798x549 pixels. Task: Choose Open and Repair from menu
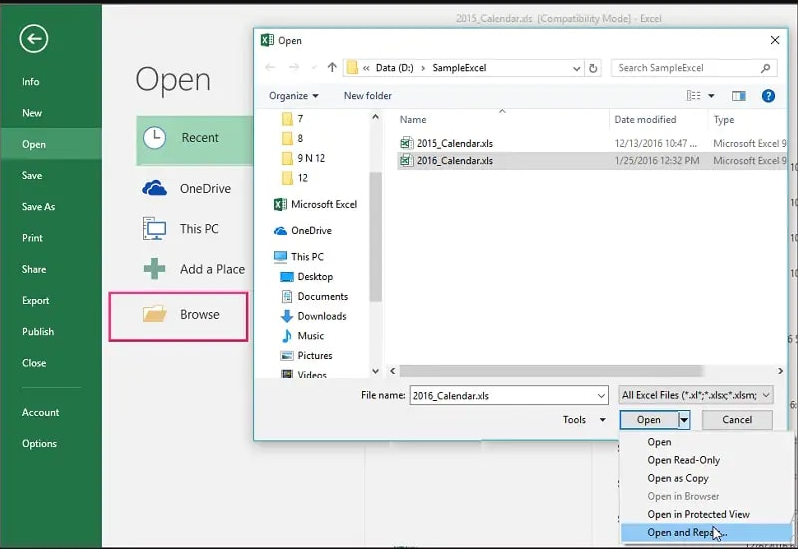[x=686, y=533]
